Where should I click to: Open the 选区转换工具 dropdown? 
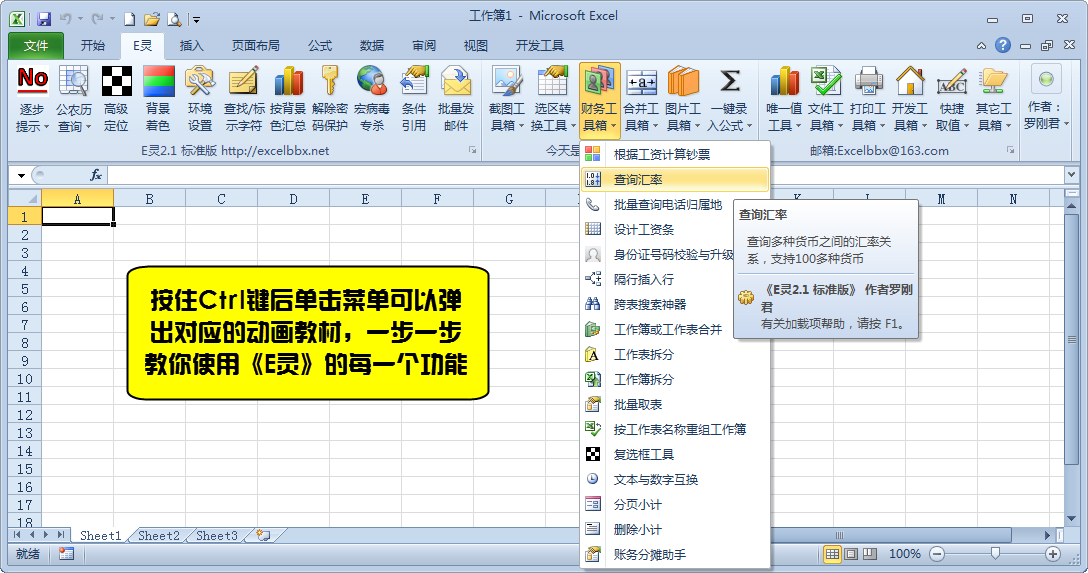(x=553, y=99)
